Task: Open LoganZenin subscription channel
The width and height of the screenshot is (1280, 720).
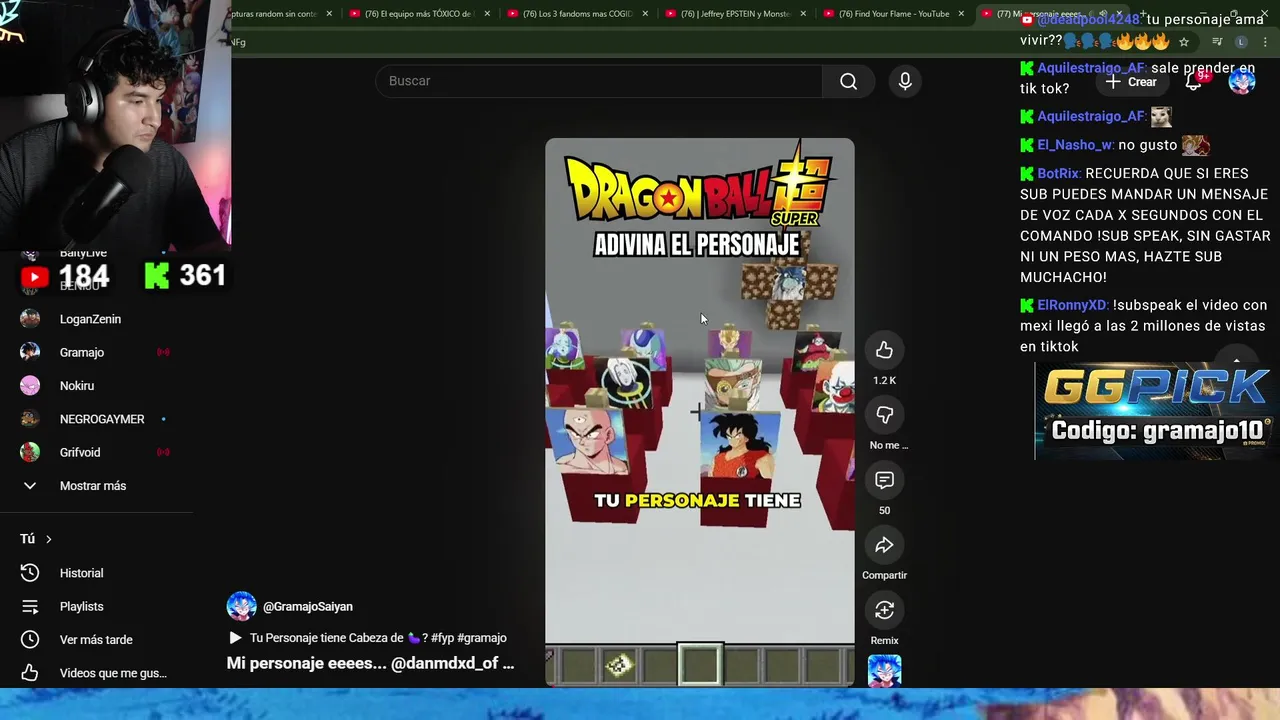Action: pos(90,319)
